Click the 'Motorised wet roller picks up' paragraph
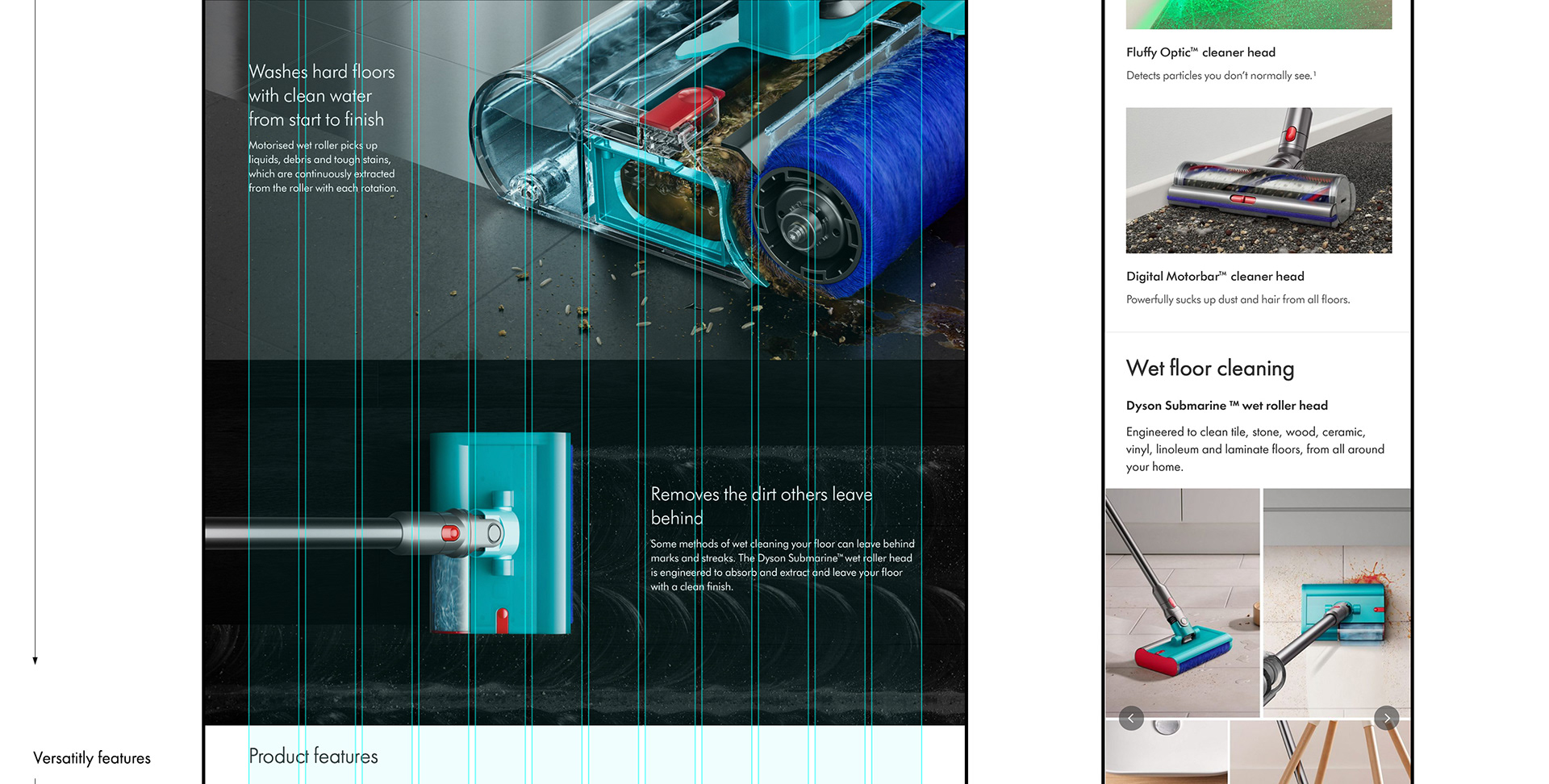The image size is (1549, 784). click(x=324, y=167)
